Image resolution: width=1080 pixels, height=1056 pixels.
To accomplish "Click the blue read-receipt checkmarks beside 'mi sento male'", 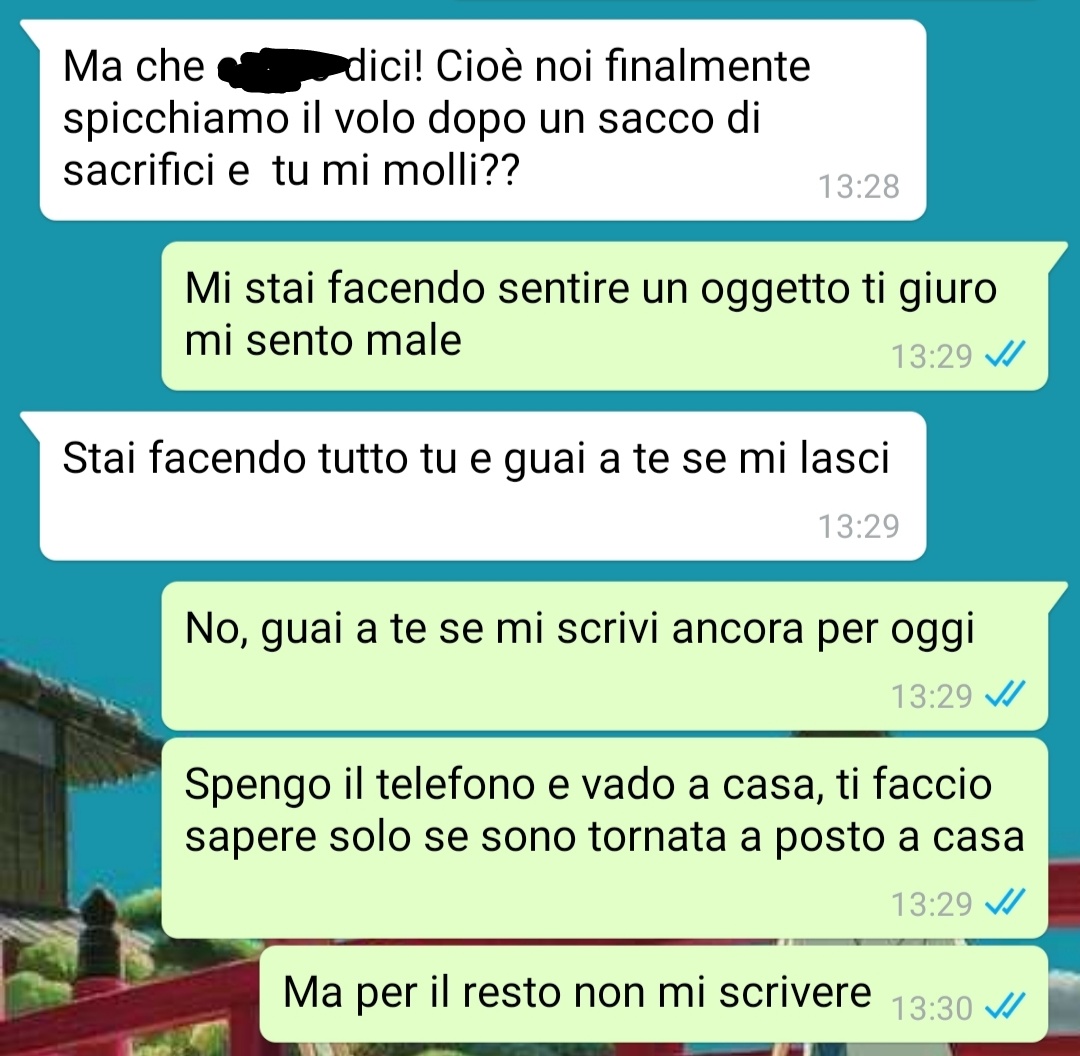I will pos(1006,355).
